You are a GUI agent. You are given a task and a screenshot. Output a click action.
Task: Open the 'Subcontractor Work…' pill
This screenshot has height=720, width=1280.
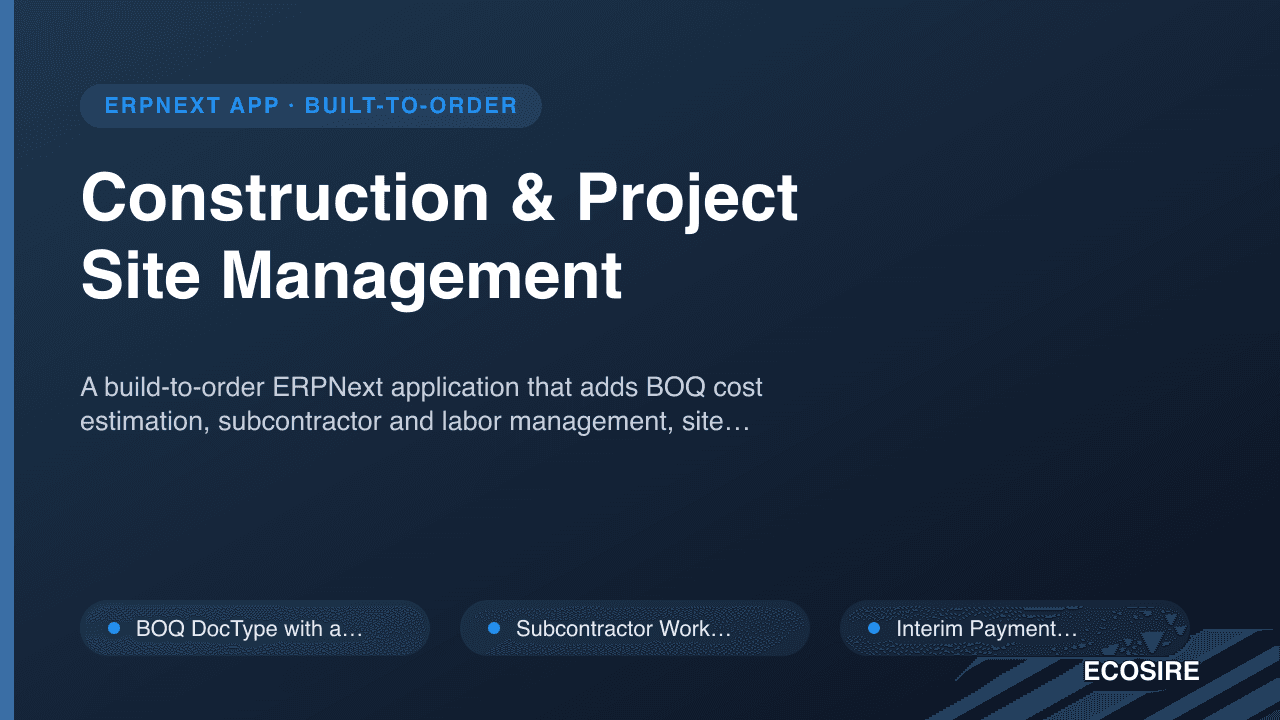[x=635, y=628]
